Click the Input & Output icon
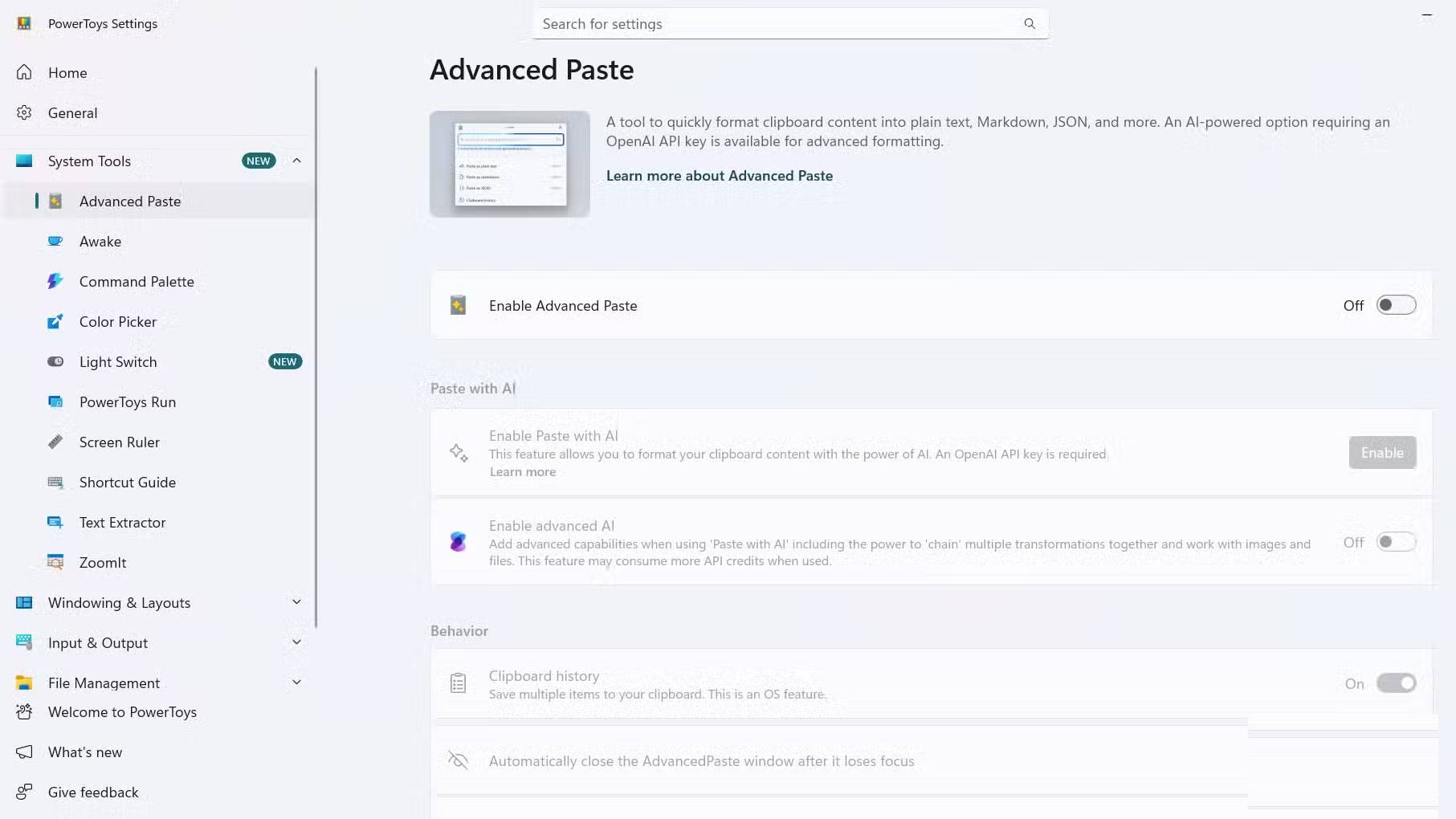The height and width of the screenshot is (819, 1456). (x=24, y=642)
